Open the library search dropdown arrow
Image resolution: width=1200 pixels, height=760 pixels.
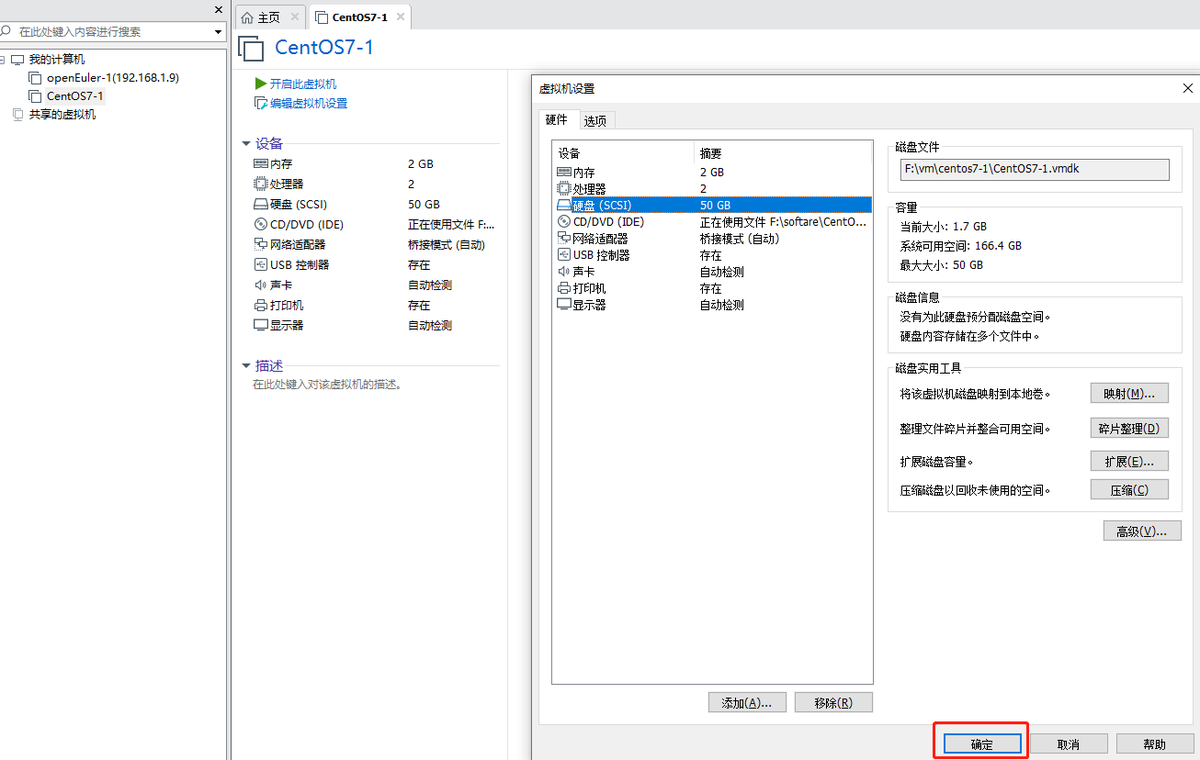click(219, 32)
